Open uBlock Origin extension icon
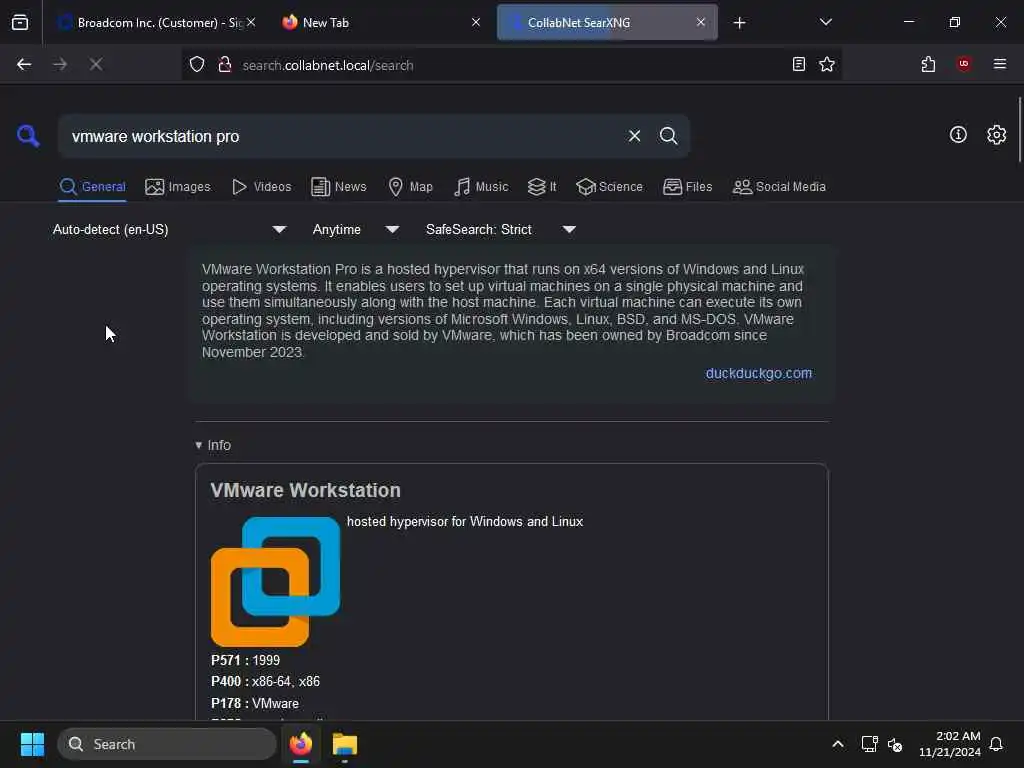The height and width of the screenshot is (768, 1024). pyautogui.click(x=964, y=64)
